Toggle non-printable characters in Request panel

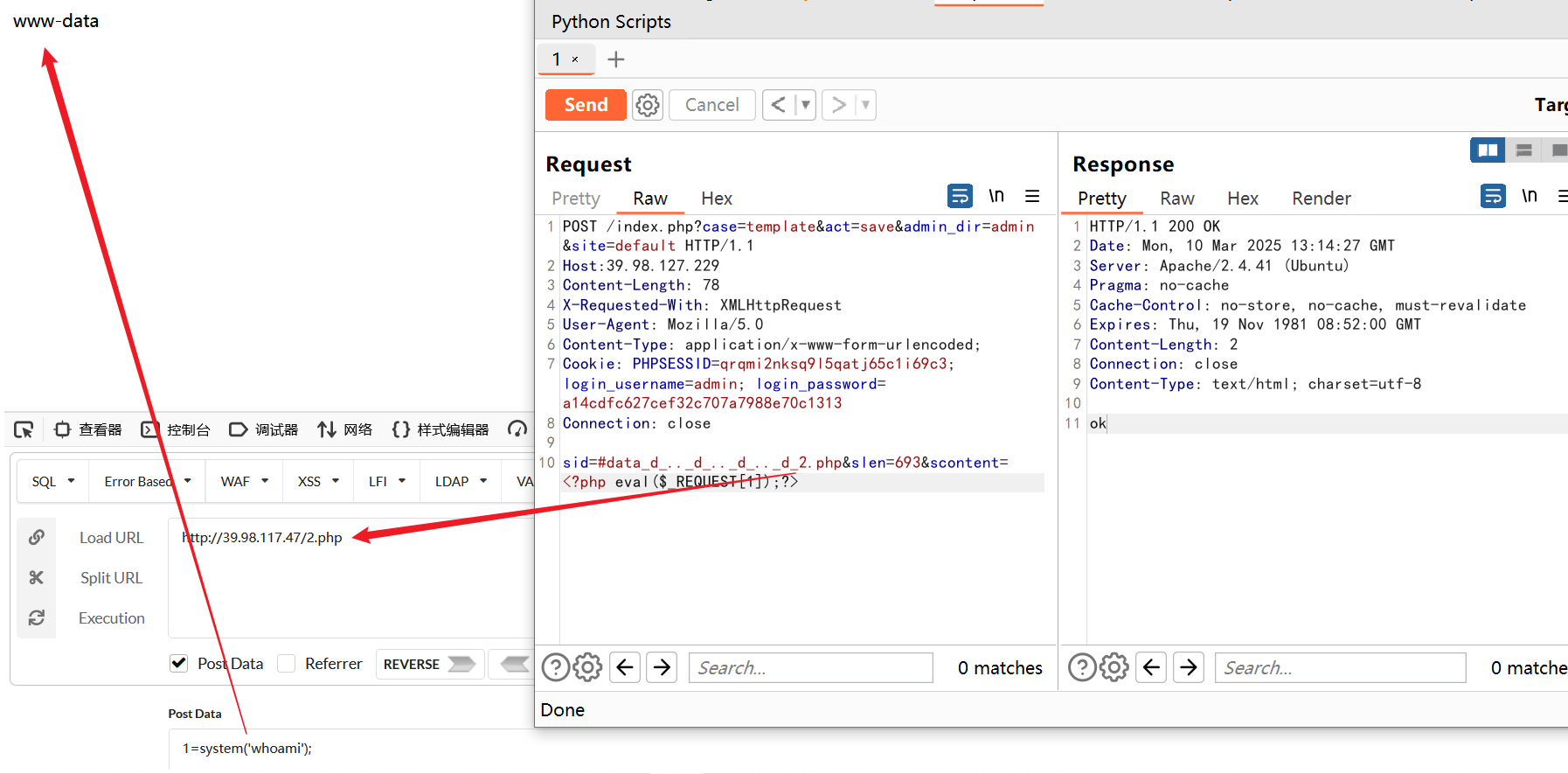tap(996, 196)
